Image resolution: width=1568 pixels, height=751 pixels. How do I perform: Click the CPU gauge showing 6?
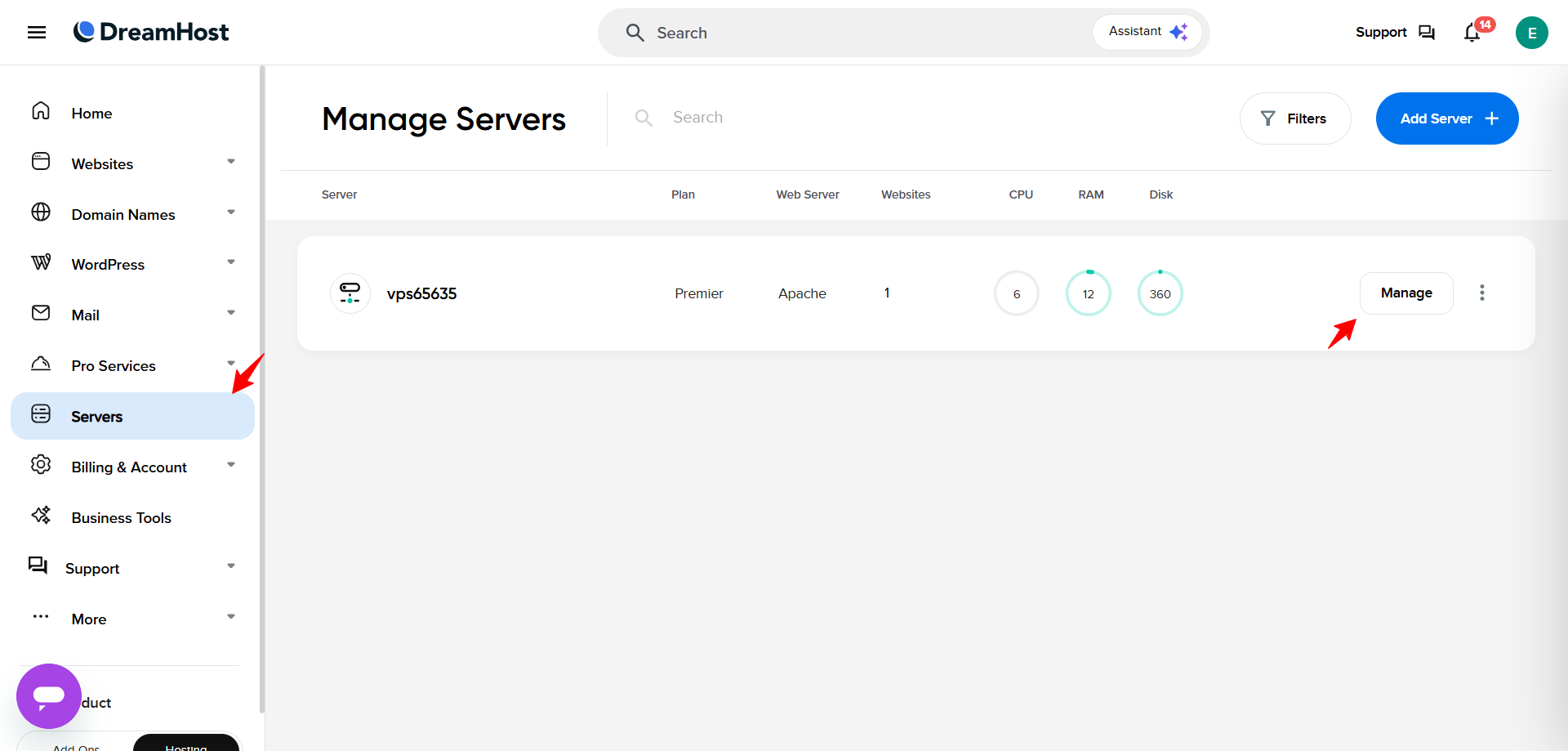tap(1017, 293)
